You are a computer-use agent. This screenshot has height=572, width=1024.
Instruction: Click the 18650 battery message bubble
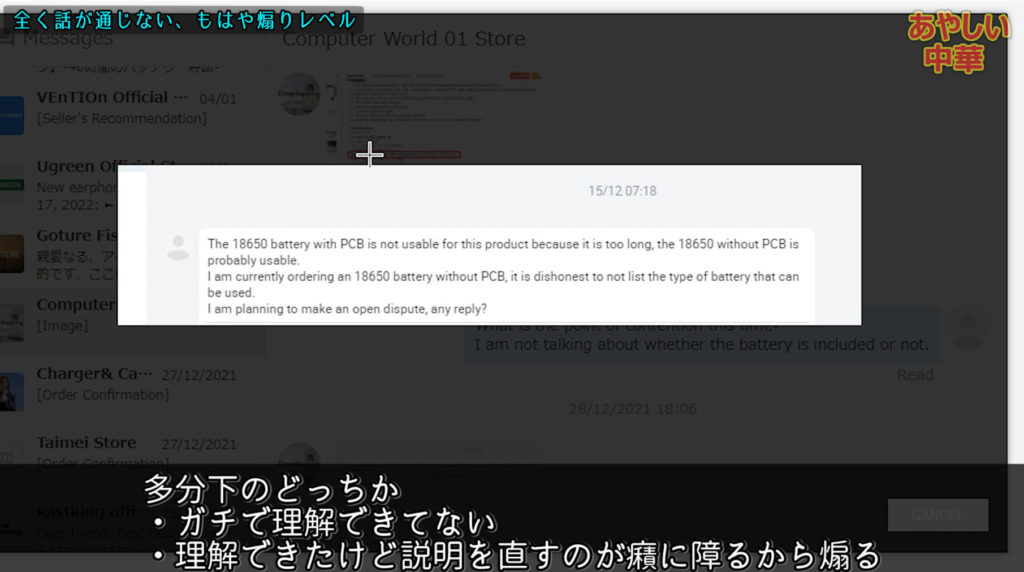[505, 275]
